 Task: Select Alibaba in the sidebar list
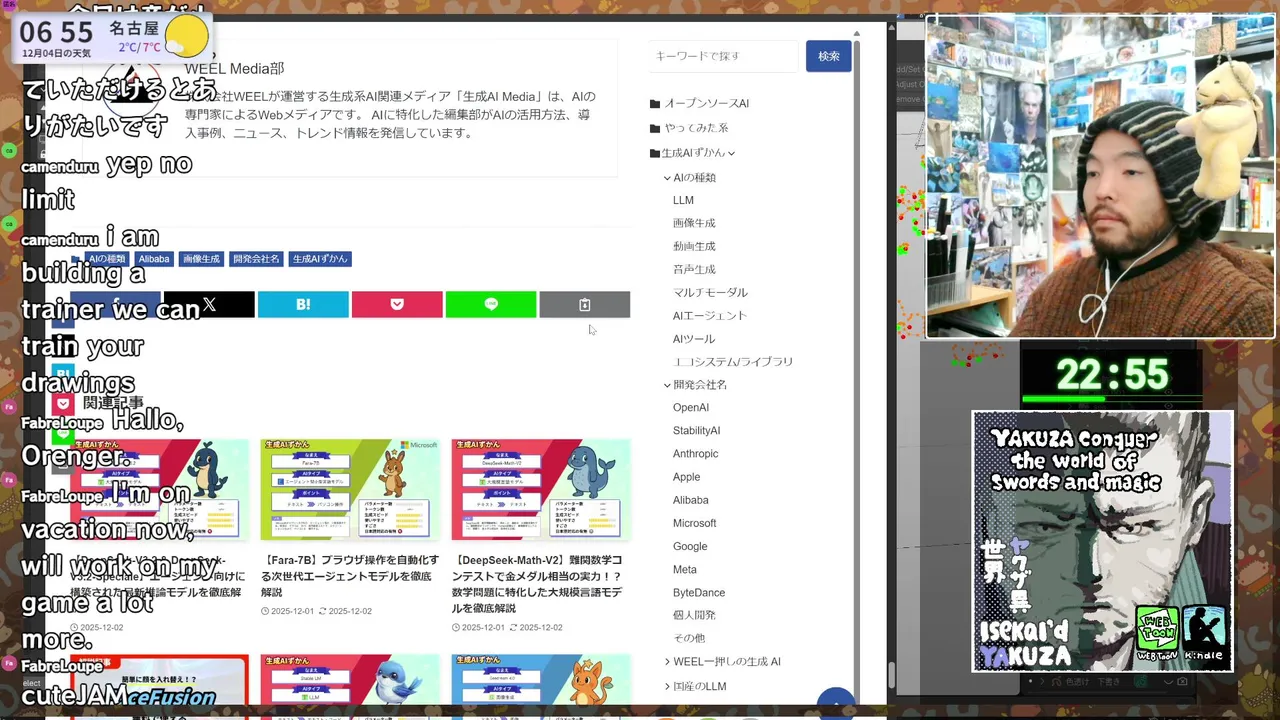click(690, 500)
